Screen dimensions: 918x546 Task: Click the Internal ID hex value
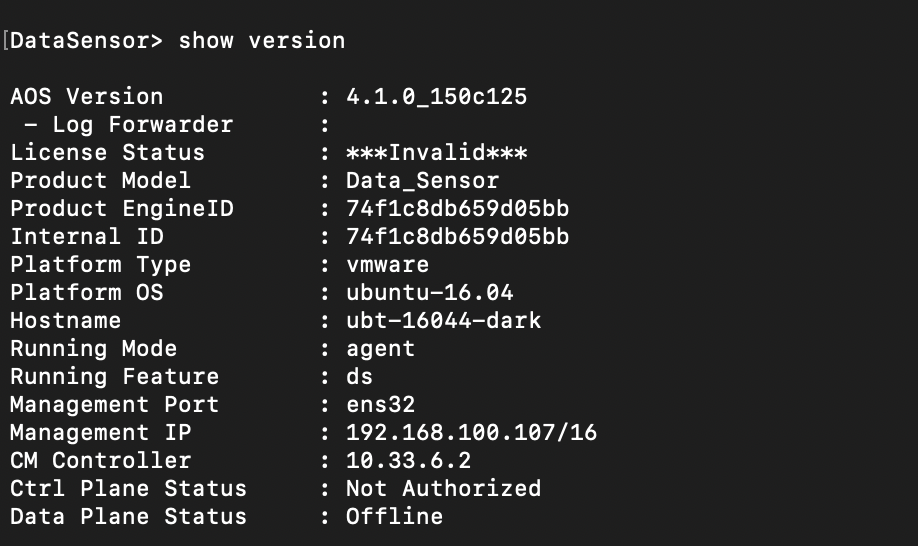[x=457, y=237]
